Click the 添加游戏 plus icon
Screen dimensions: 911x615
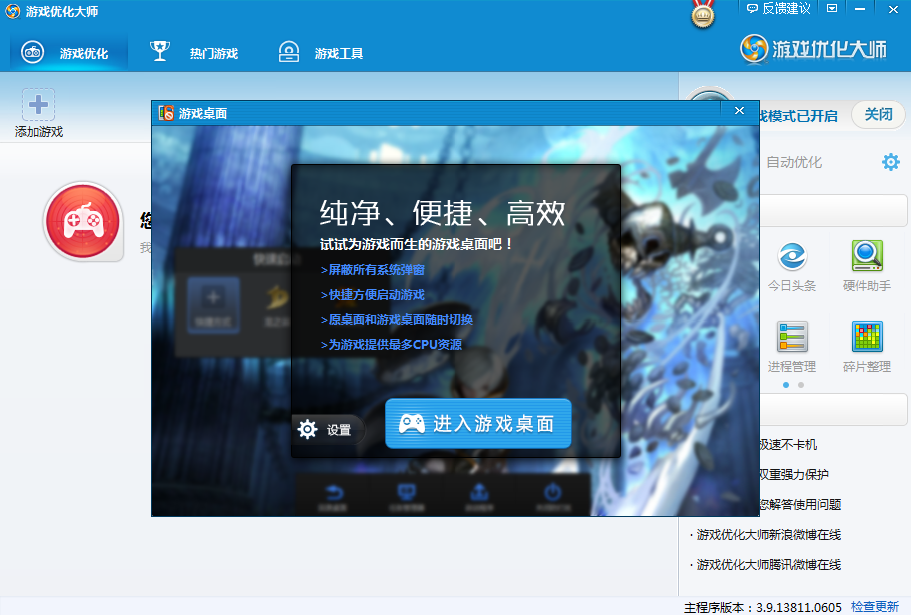(x=38, y=103)
